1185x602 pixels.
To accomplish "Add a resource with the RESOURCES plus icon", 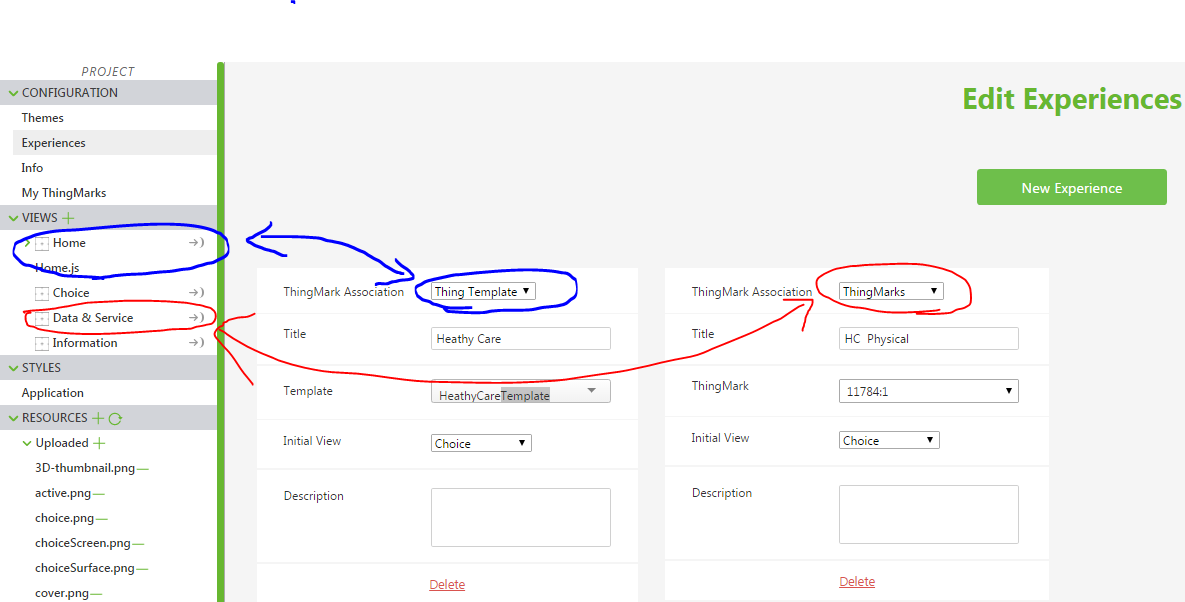I will [x=98, y=418].
